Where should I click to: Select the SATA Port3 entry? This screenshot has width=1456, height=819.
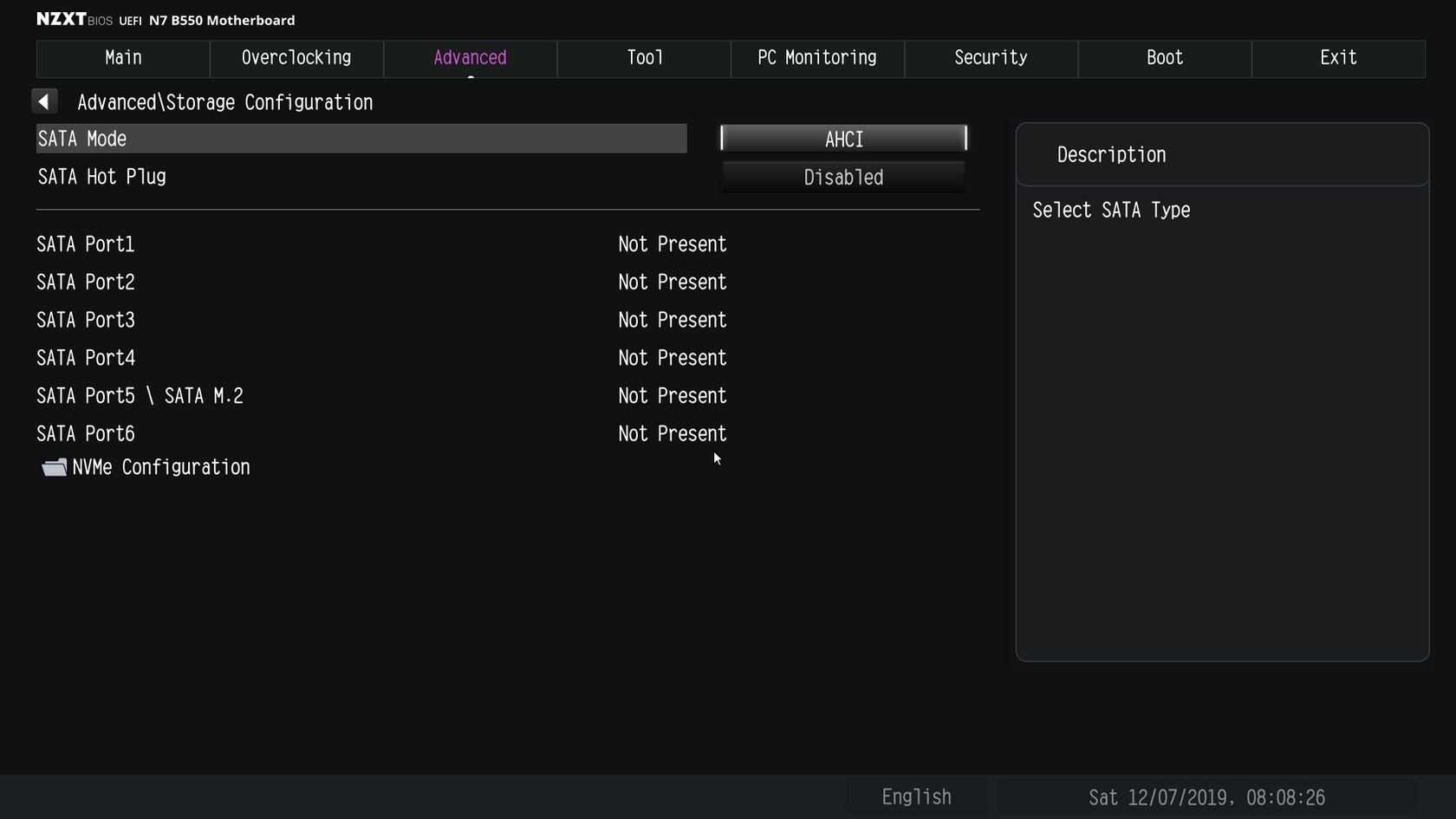coord(86,321)
